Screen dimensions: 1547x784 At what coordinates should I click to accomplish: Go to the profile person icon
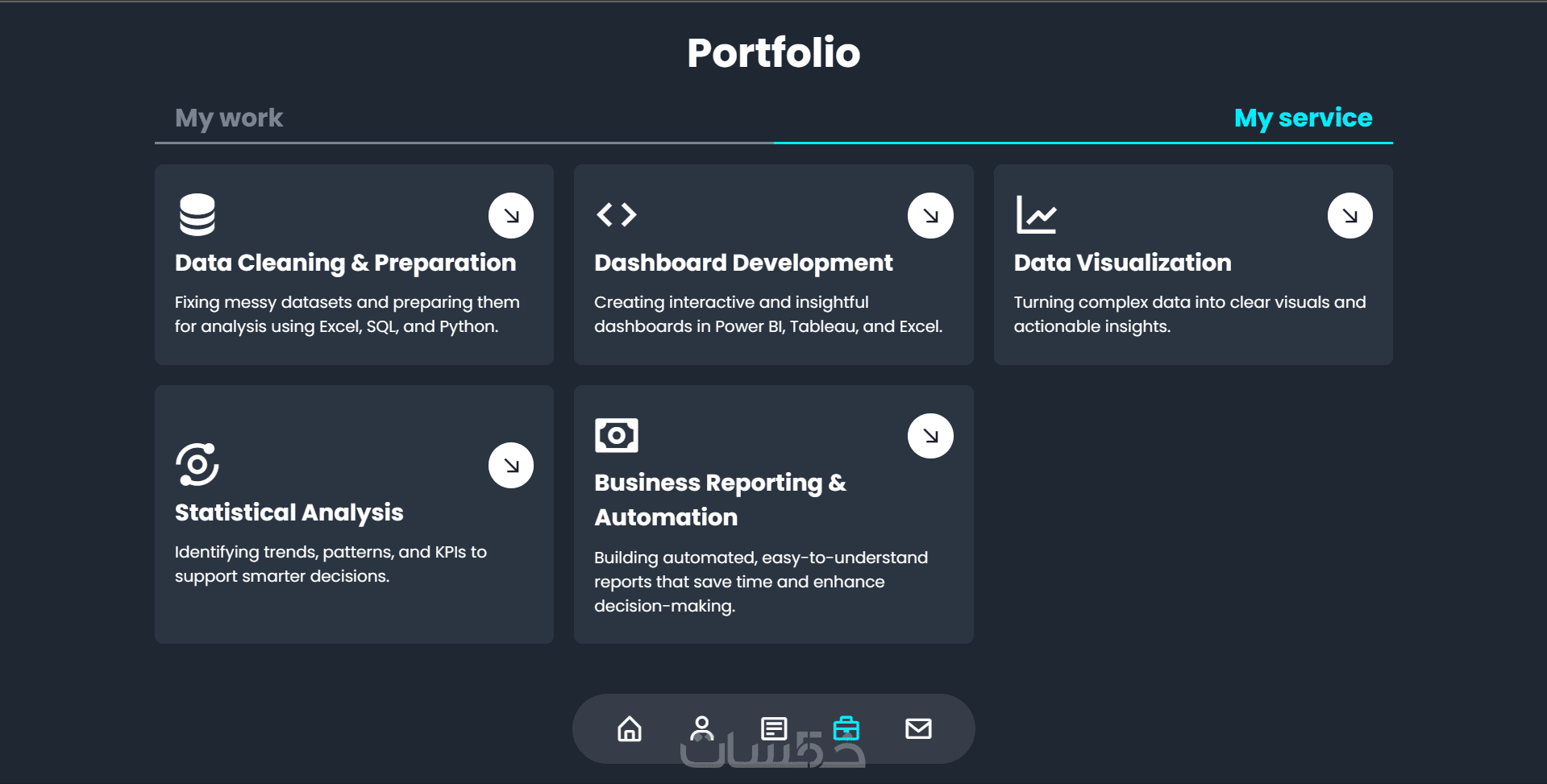[x=701, y=728]
